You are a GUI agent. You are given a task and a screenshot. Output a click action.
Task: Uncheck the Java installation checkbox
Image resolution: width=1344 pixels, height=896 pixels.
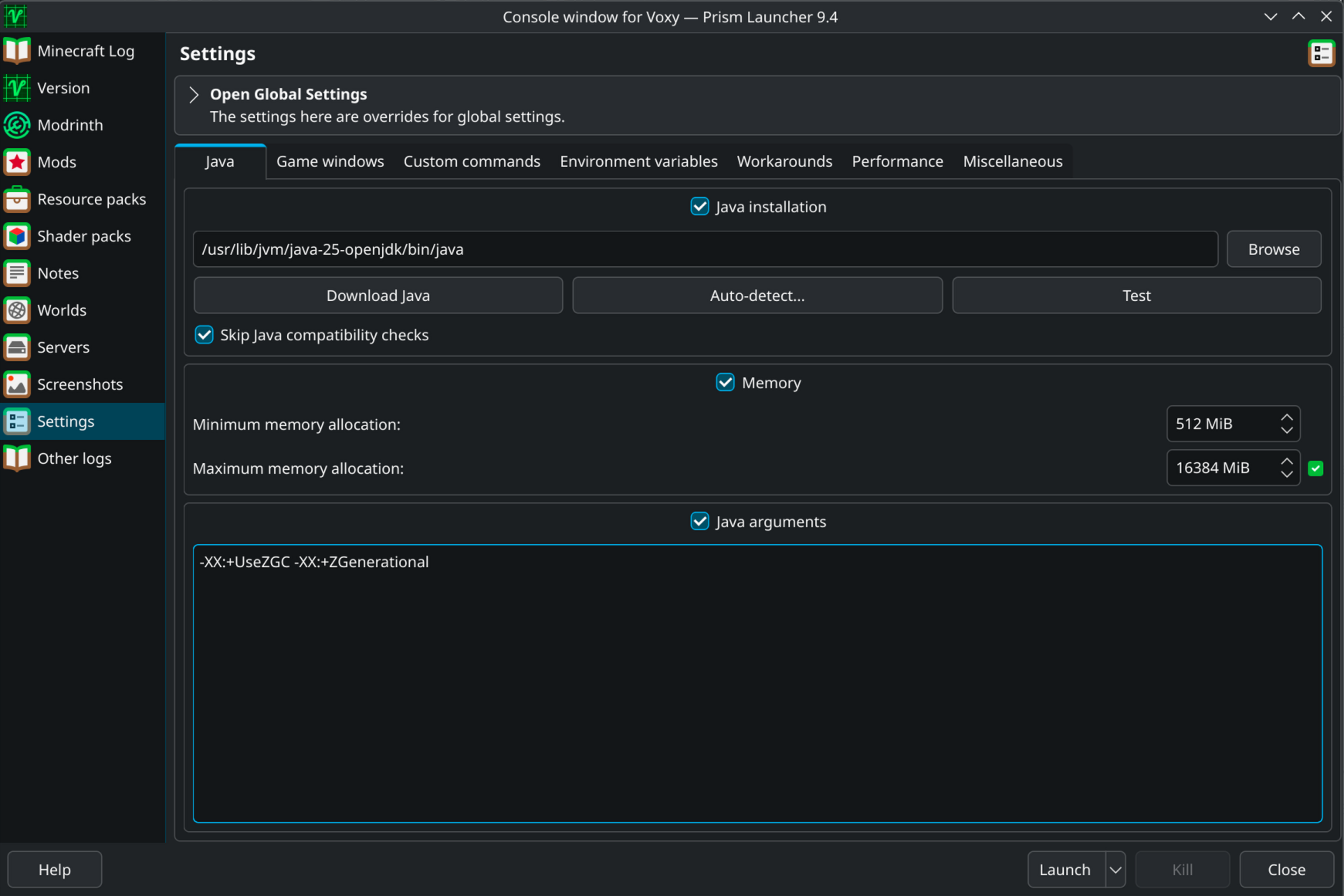pyautogui.click(x=699, y=207)
